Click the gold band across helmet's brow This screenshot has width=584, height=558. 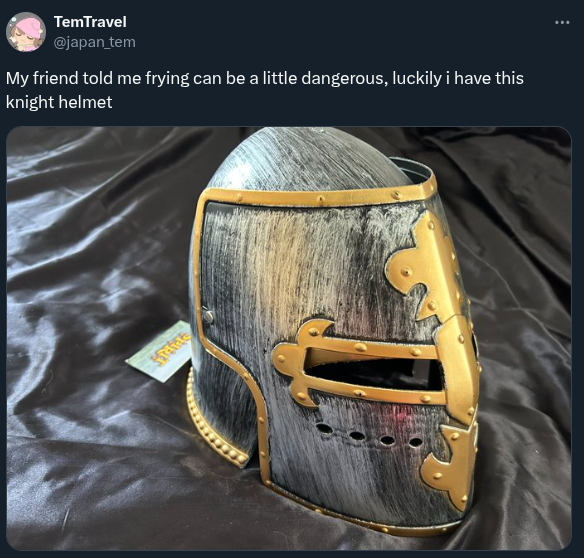(317, 197)
